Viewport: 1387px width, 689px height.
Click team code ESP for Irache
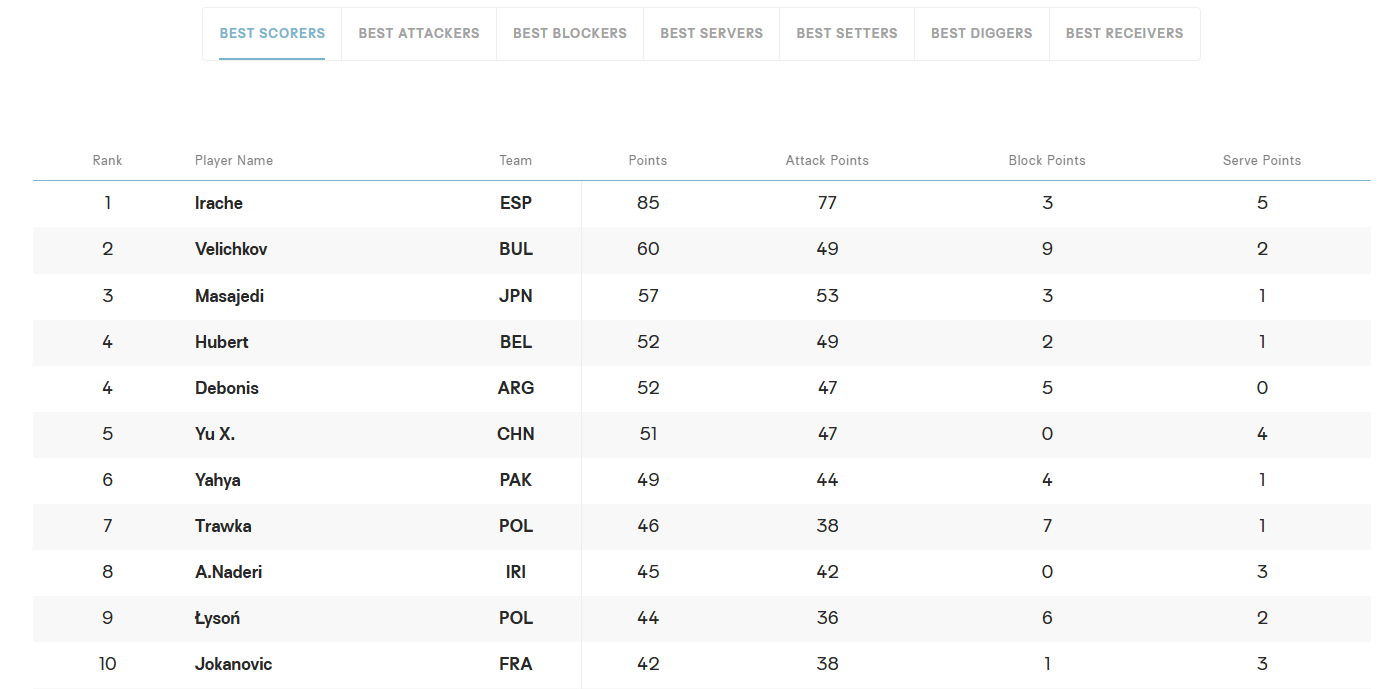point(516,203)
